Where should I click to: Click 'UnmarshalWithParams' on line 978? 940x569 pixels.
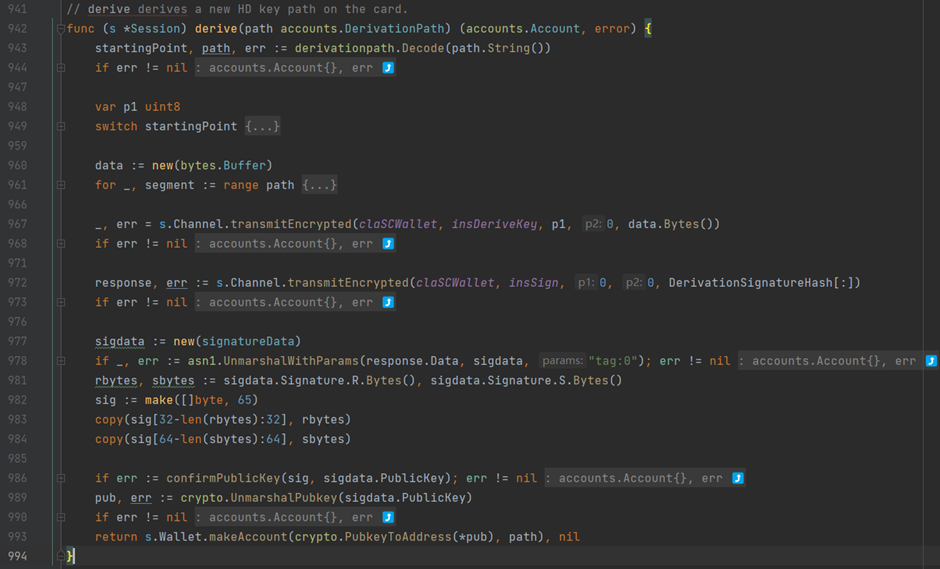tap(291, 361)
